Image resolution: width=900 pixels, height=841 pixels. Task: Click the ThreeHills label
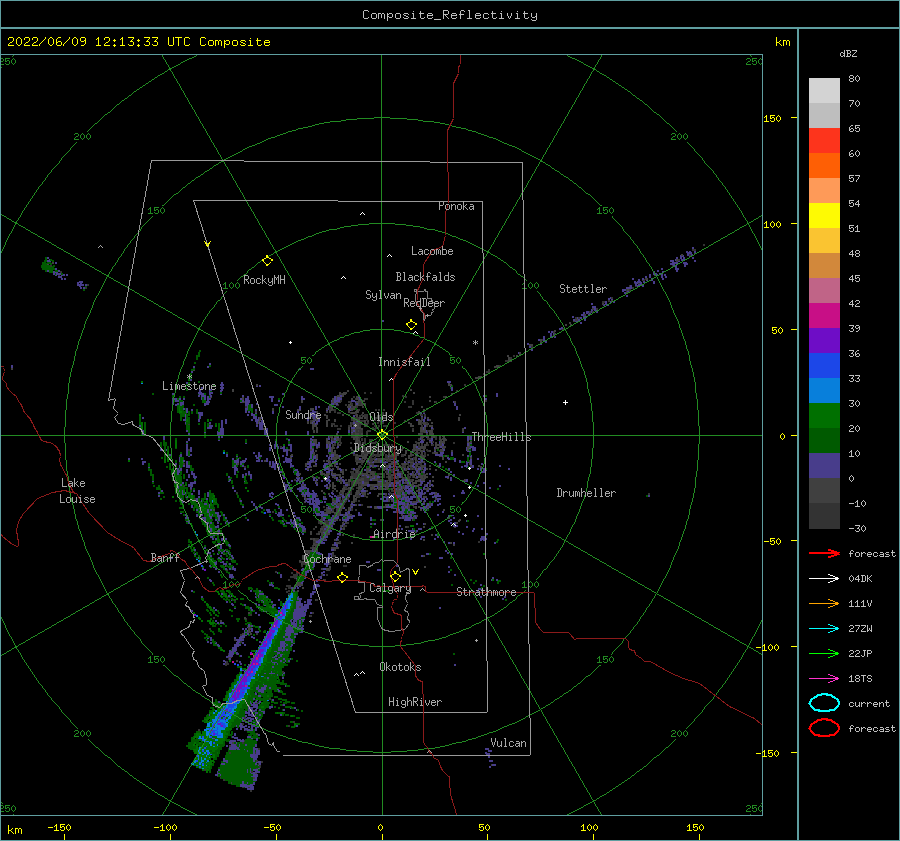coord(502,437)
